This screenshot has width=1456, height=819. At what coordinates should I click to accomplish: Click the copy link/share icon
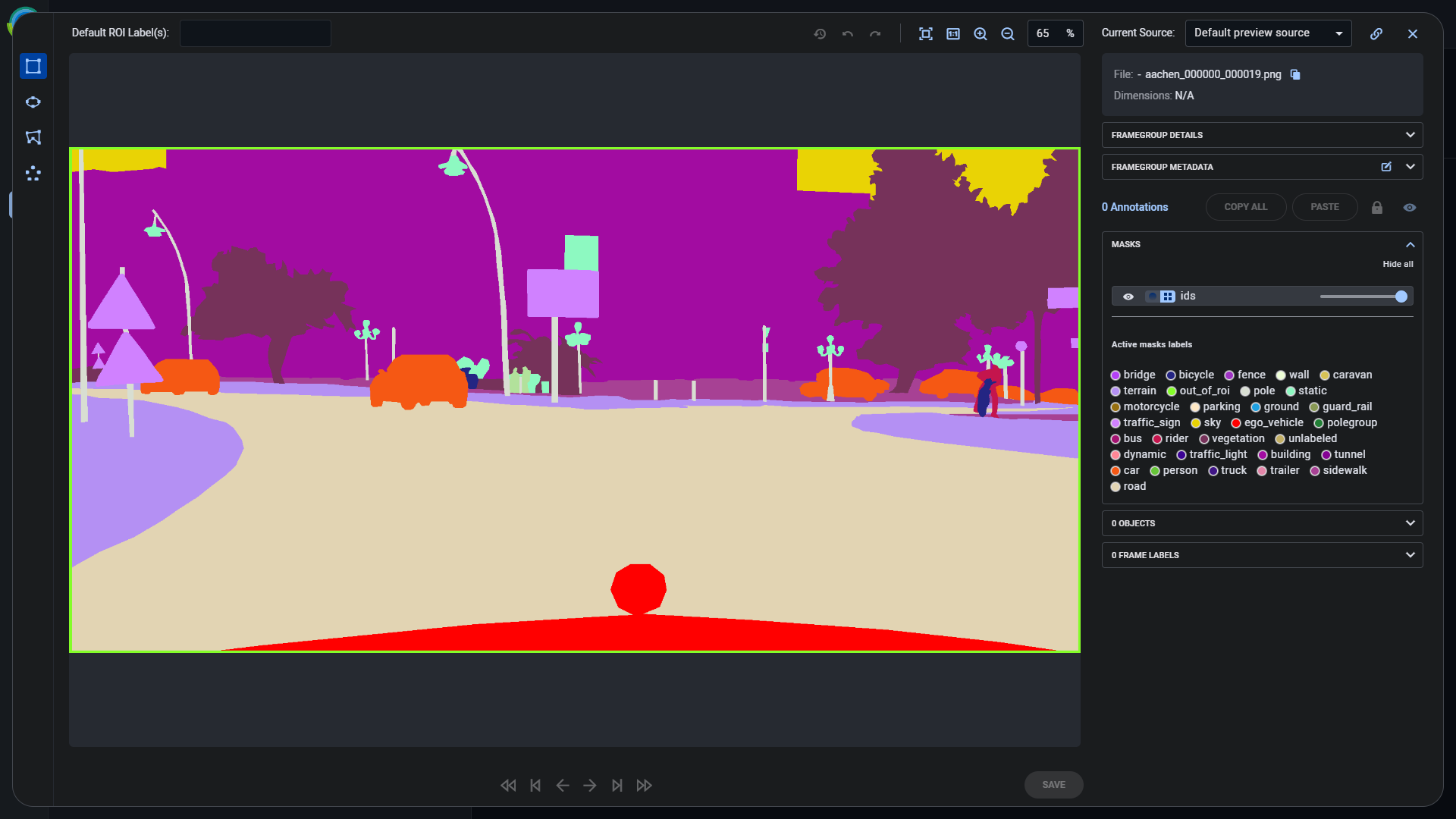click(x=1377, y=33)
